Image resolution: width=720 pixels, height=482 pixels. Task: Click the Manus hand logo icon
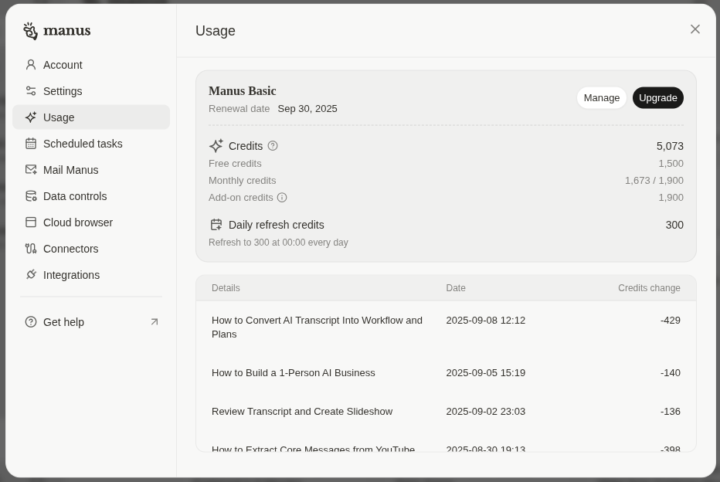point(30,31)
